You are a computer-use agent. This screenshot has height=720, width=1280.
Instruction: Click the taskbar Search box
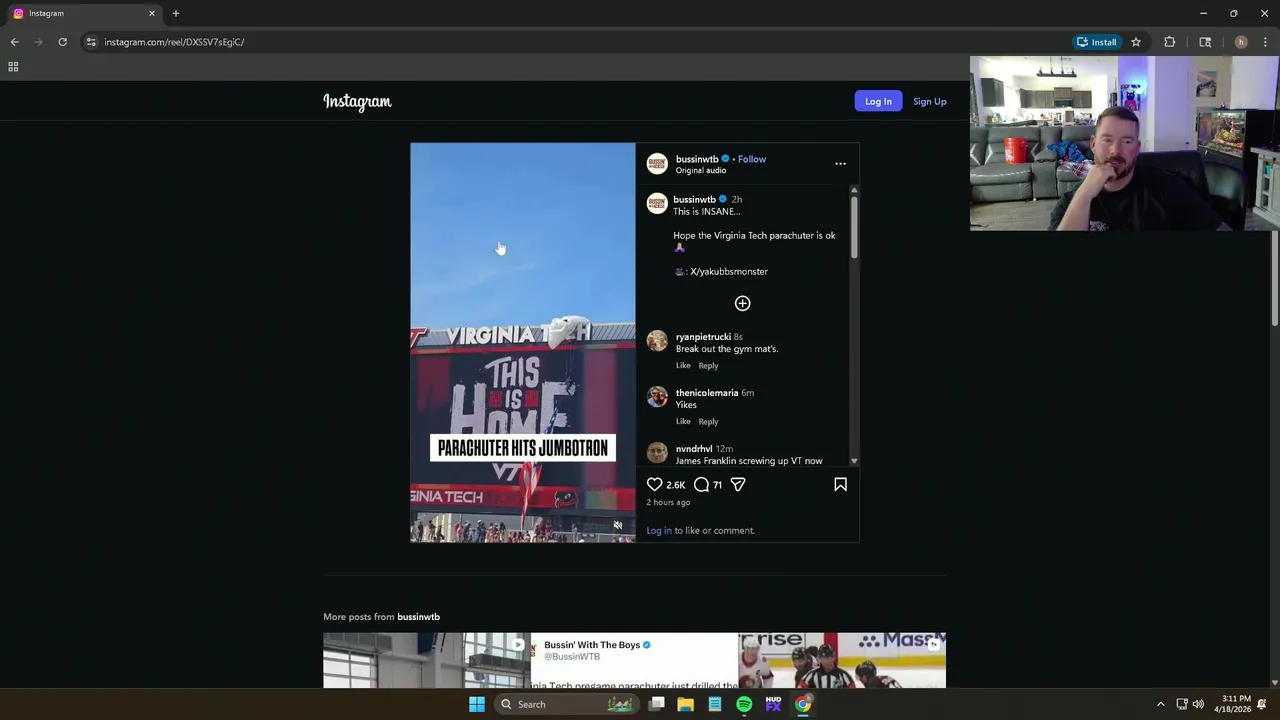click(x=565, y=704)
